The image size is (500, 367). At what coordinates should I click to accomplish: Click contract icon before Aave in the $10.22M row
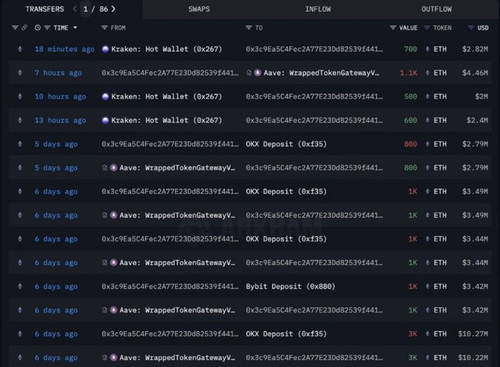(105, 358)
